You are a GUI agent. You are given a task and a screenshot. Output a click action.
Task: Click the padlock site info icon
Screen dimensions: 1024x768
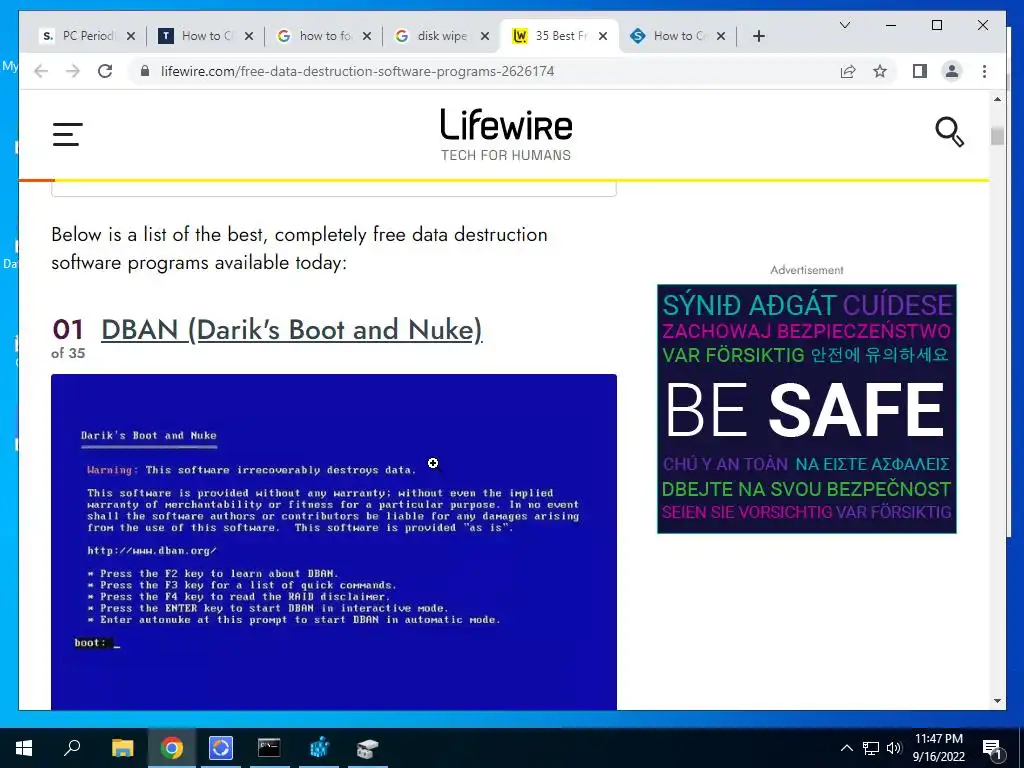coord(145,71)
